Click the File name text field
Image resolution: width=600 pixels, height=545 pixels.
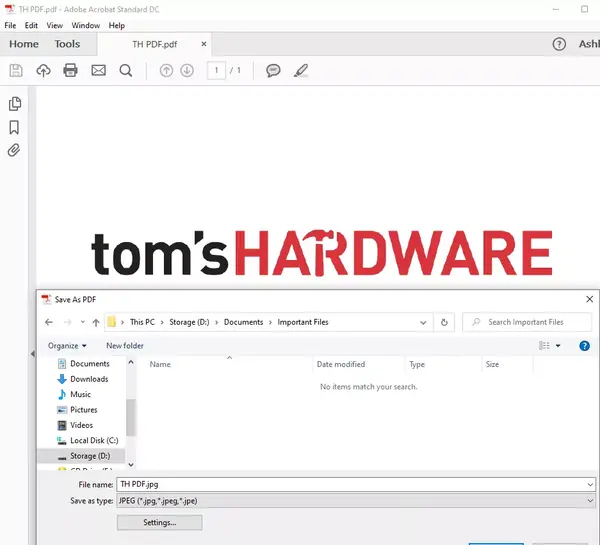pyautogui.click(x=351, y=485)
